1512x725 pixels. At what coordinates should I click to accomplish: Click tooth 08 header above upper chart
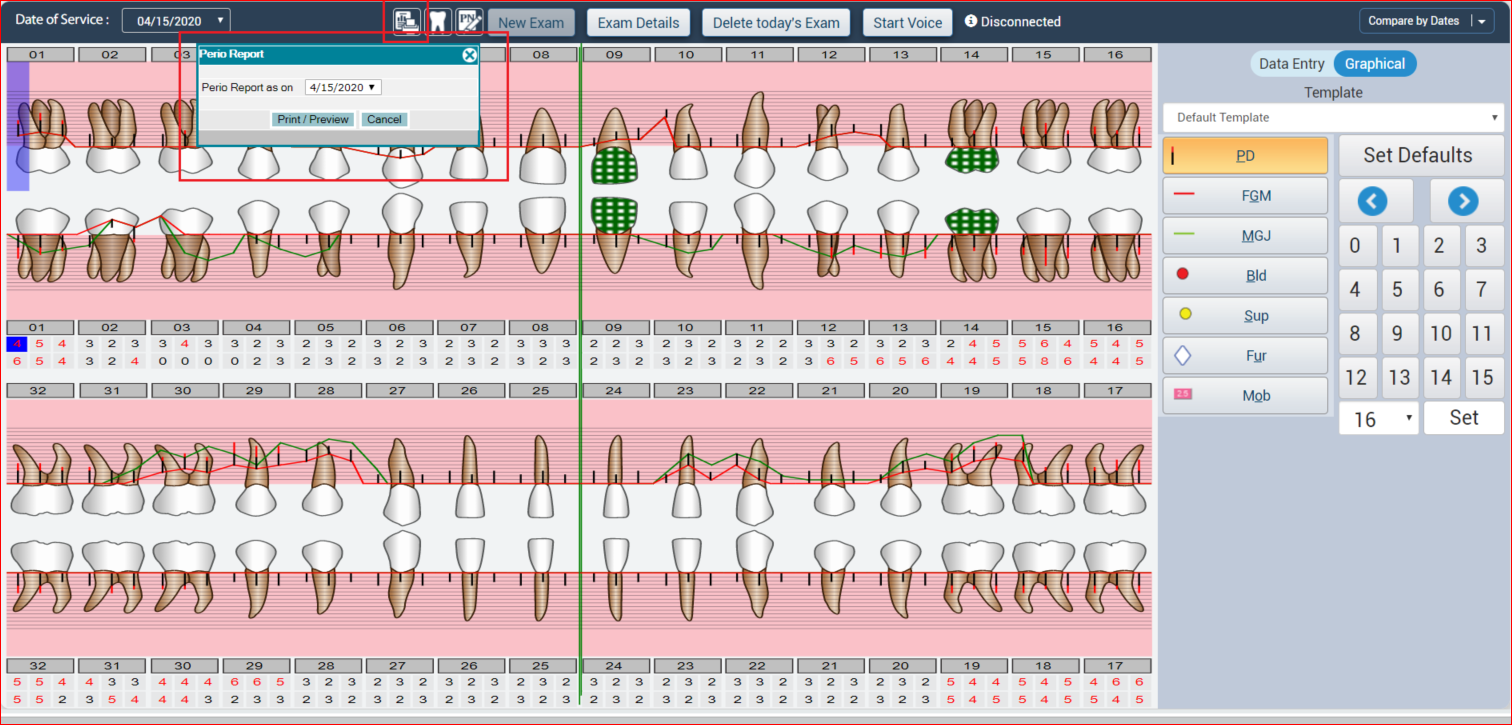(x=541, y=54)
